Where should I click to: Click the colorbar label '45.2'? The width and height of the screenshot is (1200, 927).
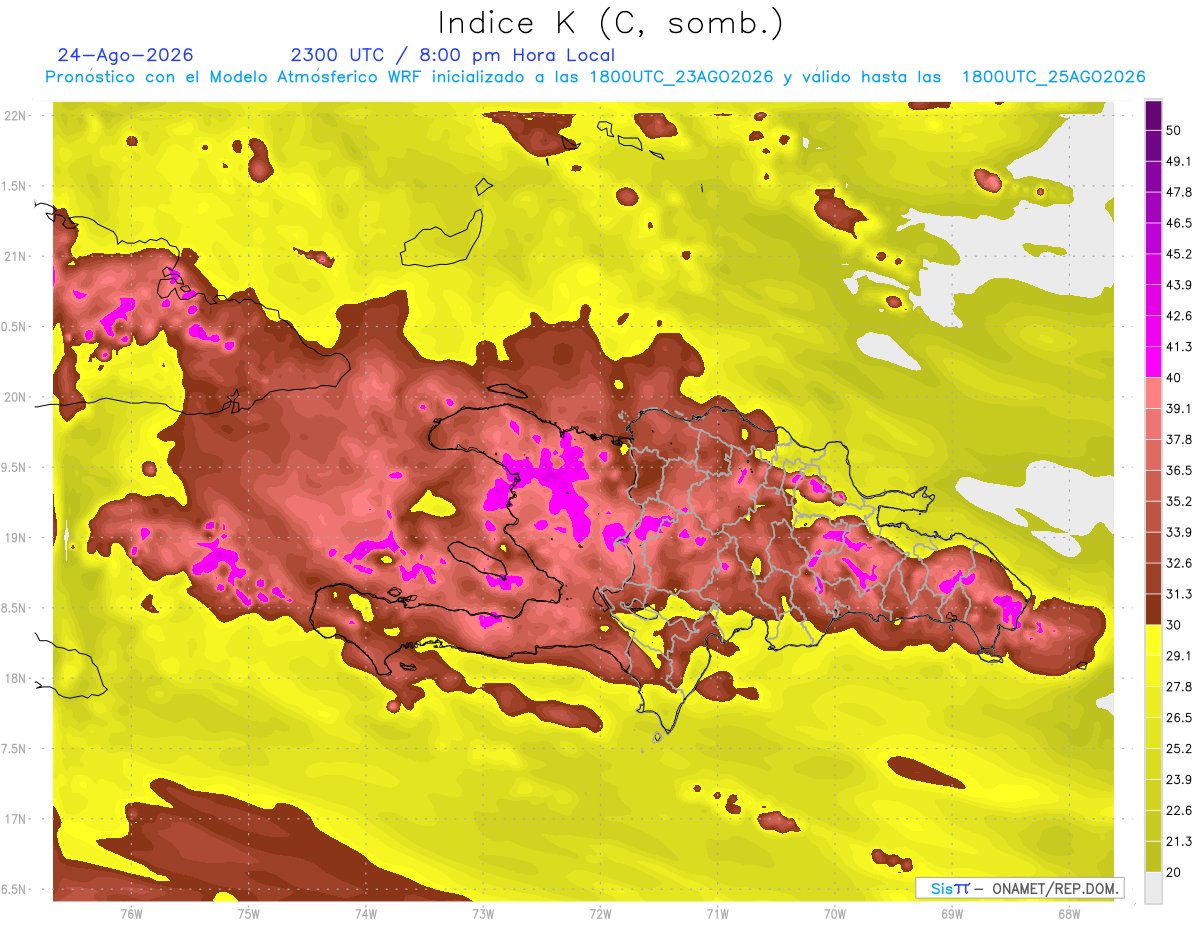pos(1178,254)
